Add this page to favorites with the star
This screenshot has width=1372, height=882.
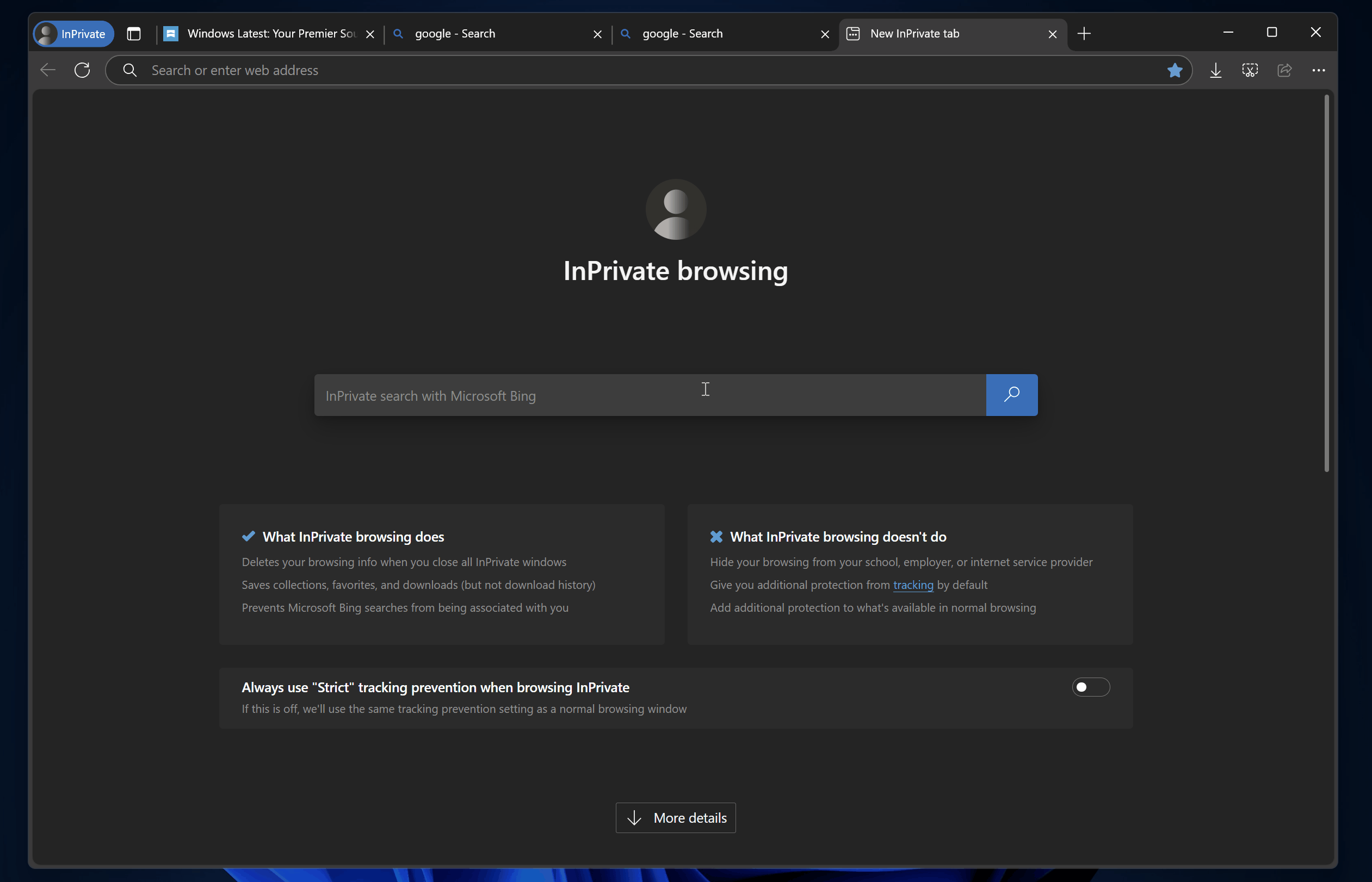coord(1176,70)
